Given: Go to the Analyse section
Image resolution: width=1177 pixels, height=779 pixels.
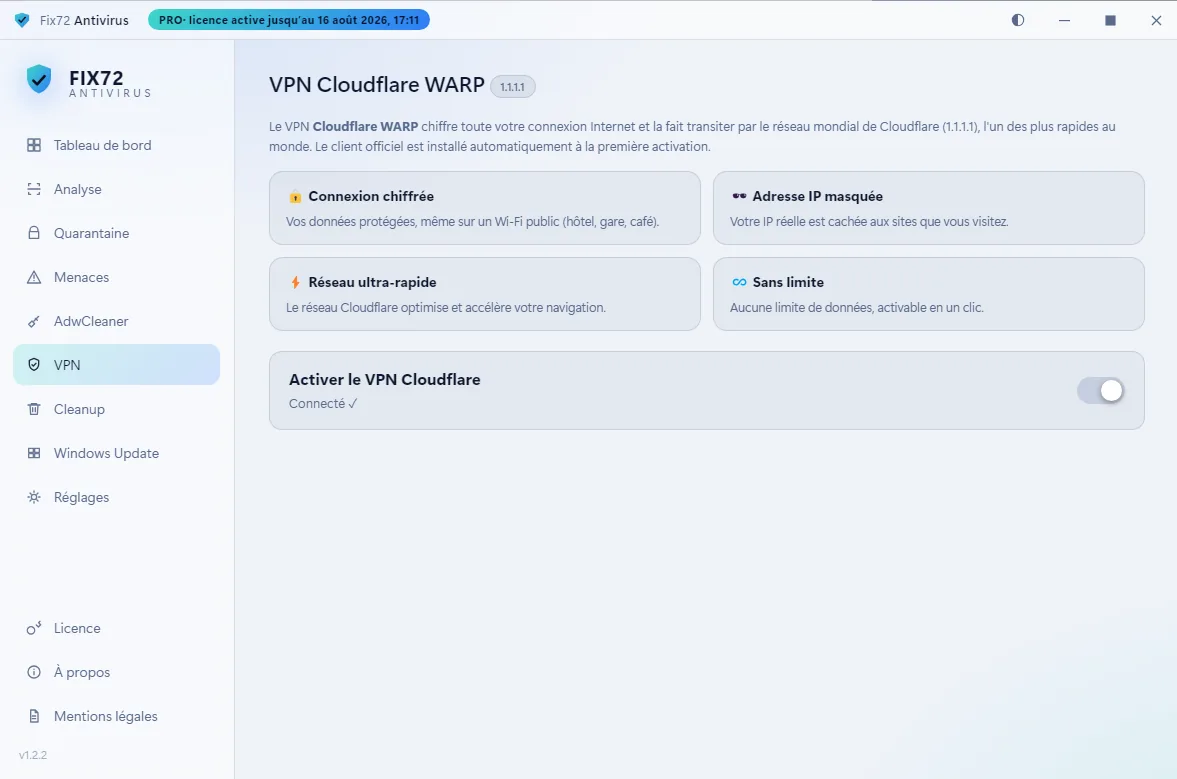Looking at the screenshot, I should pos(116,189).
